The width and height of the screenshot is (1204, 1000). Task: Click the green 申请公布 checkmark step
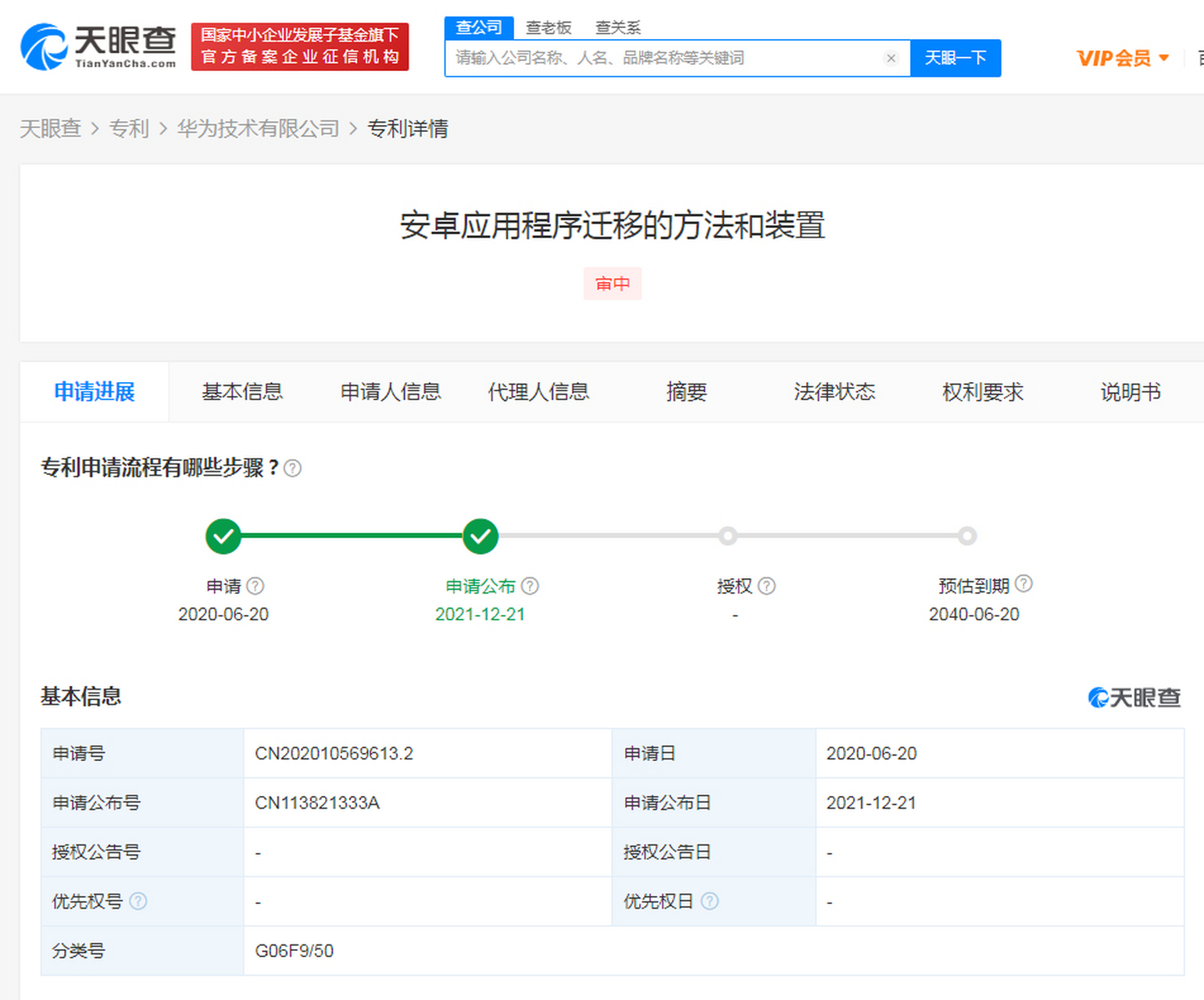click(481, 536)
